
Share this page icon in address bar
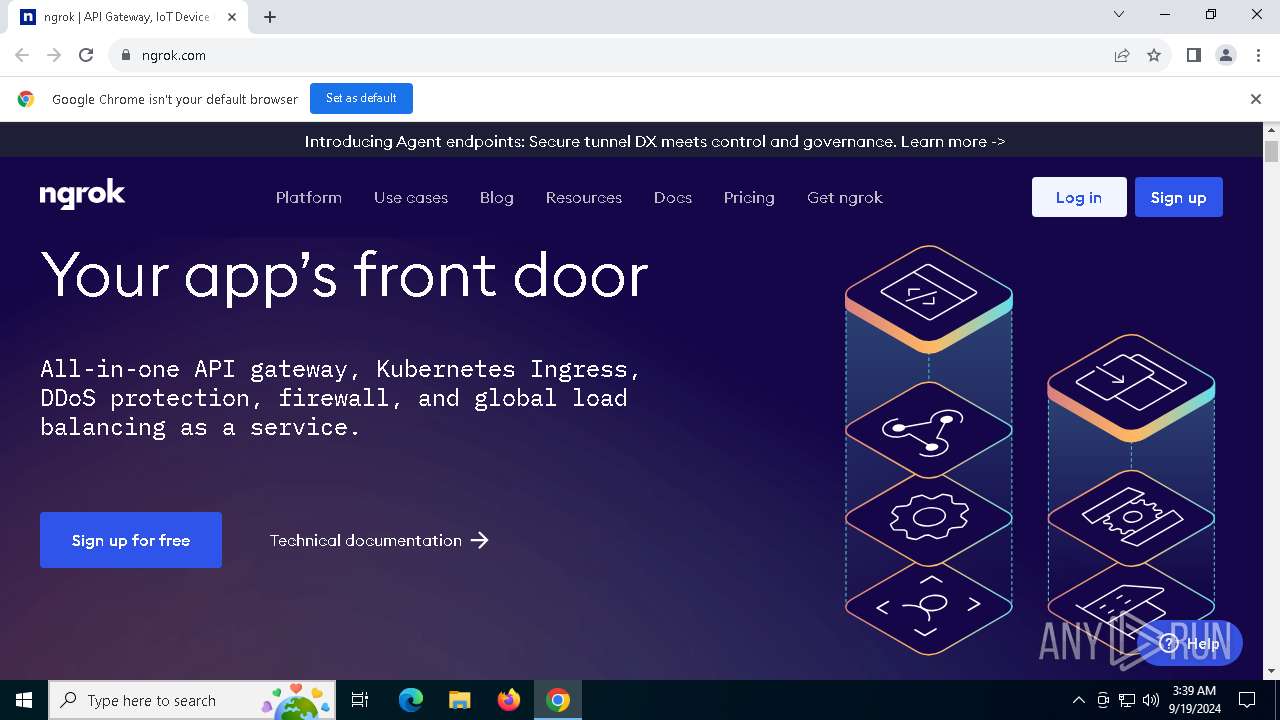[x=1122, y=55]
